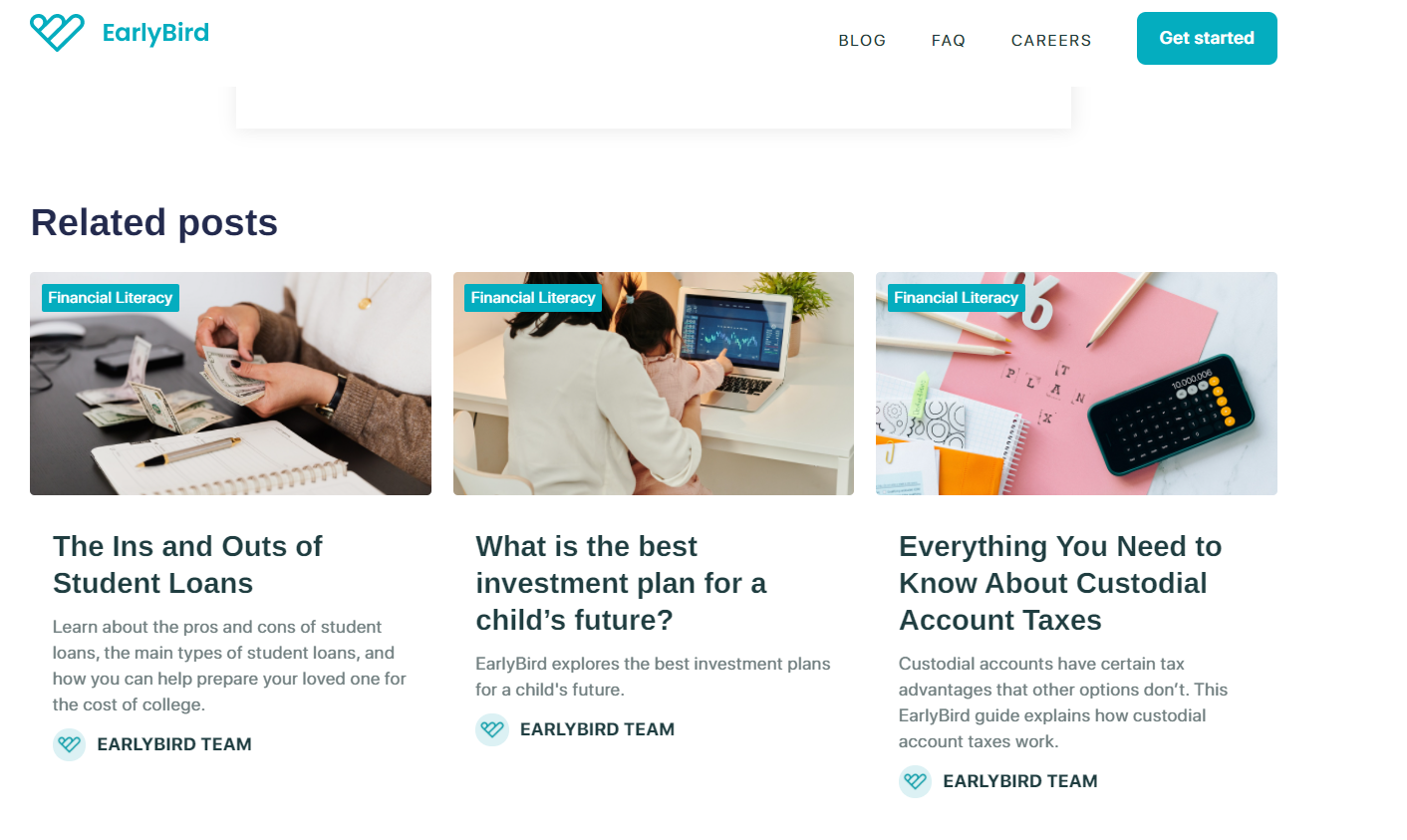1407x840 pixels.
Task: Open The Ins and Outs of Student Loans
Action: (x=187, y=564)
